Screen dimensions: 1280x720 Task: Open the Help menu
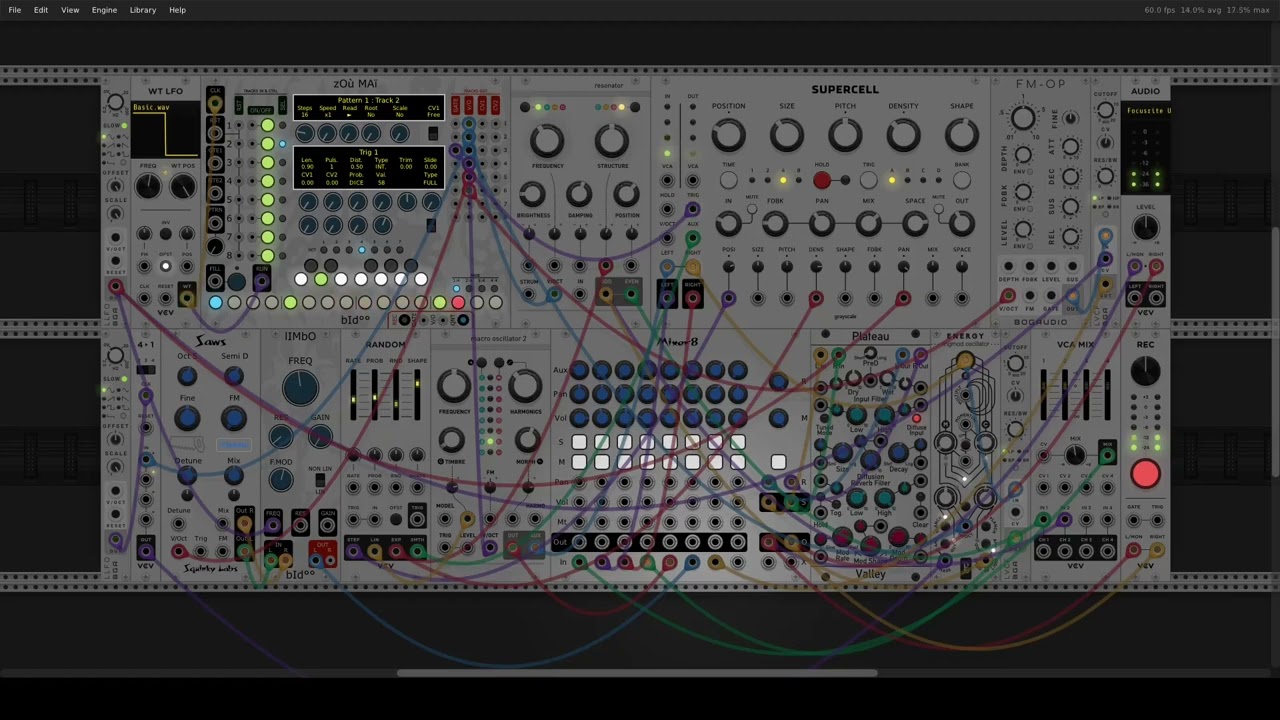(177, 10)
